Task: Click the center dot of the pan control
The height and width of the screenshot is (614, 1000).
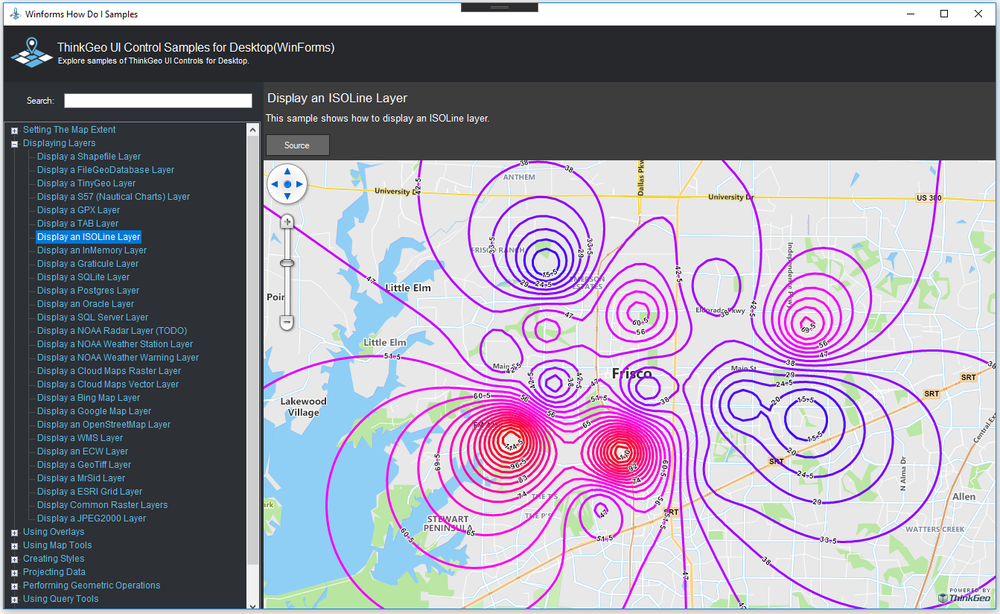Action: click(x=287, y=184)
